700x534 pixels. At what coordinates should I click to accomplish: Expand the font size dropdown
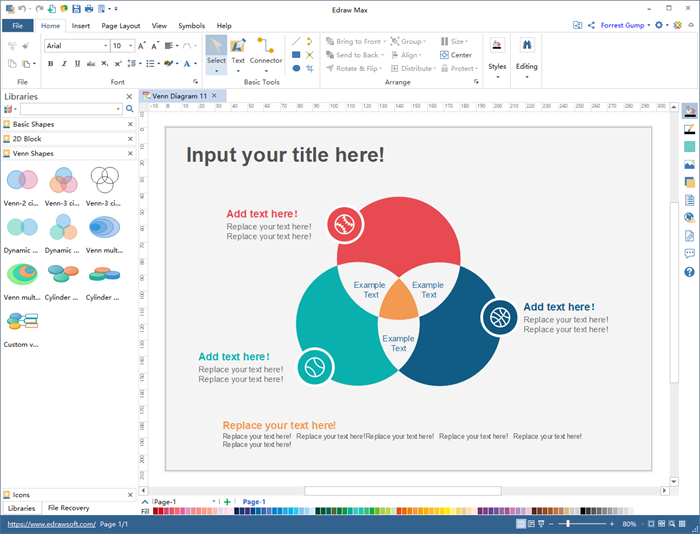pyautogui.click(x=131, y=46)
